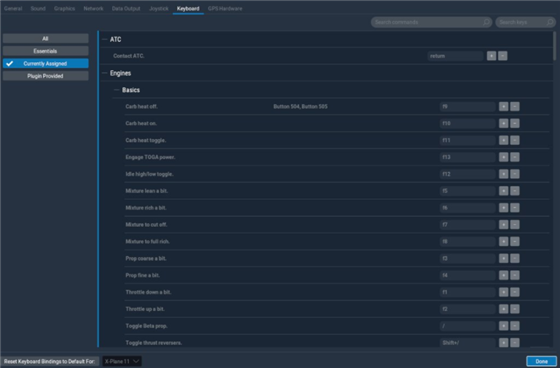The height and width of the screenshot is (368, 560).
Task: Select the Plugin Provided filter
Action: (x=45, y=76)
